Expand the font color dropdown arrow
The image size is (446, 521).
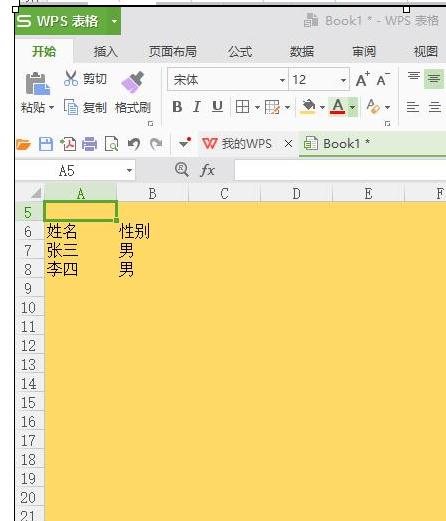353,107
